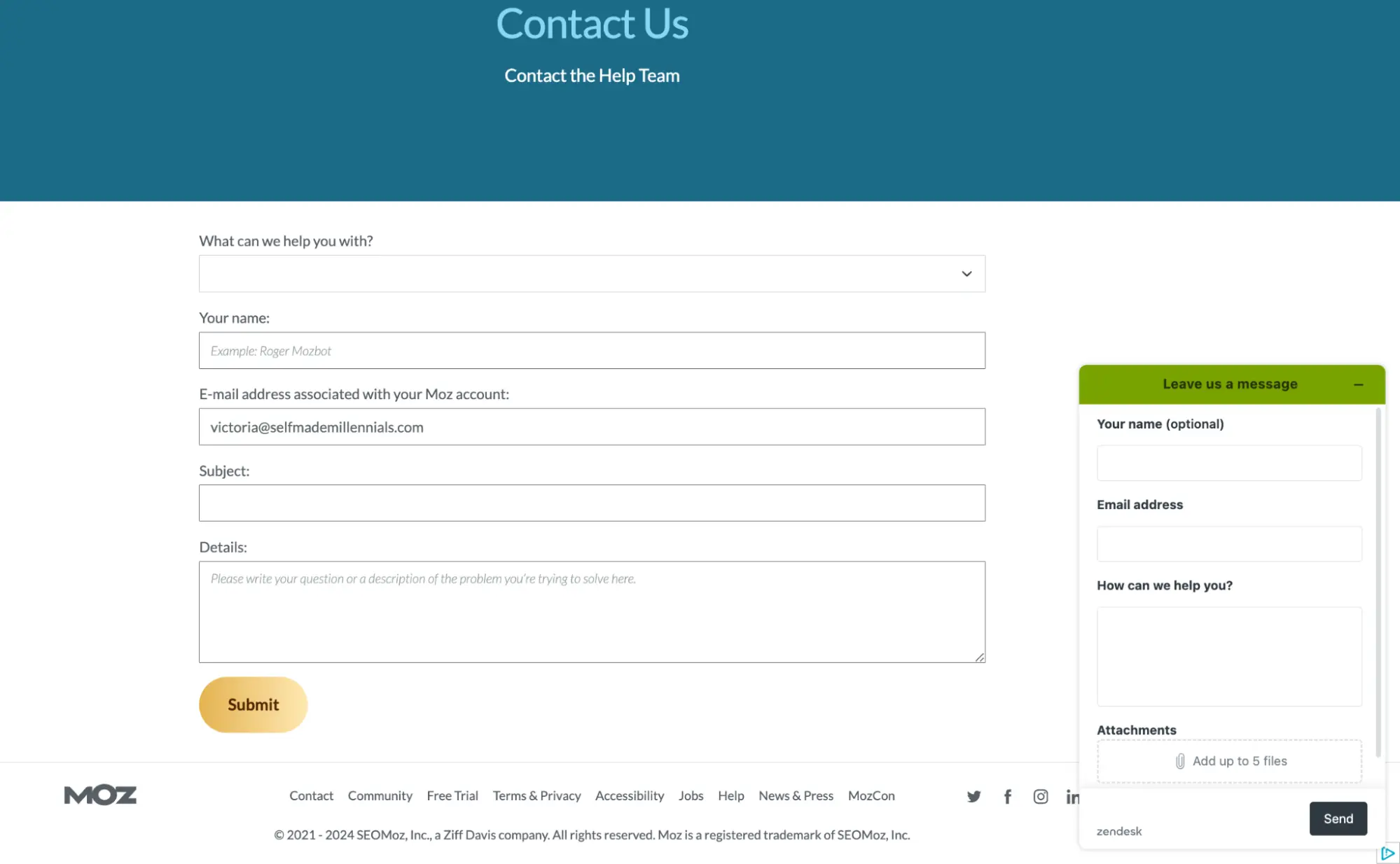The image size is (1400, 864).
Task: Click the Facebook icon in the footer
Action: [1007, 796]
